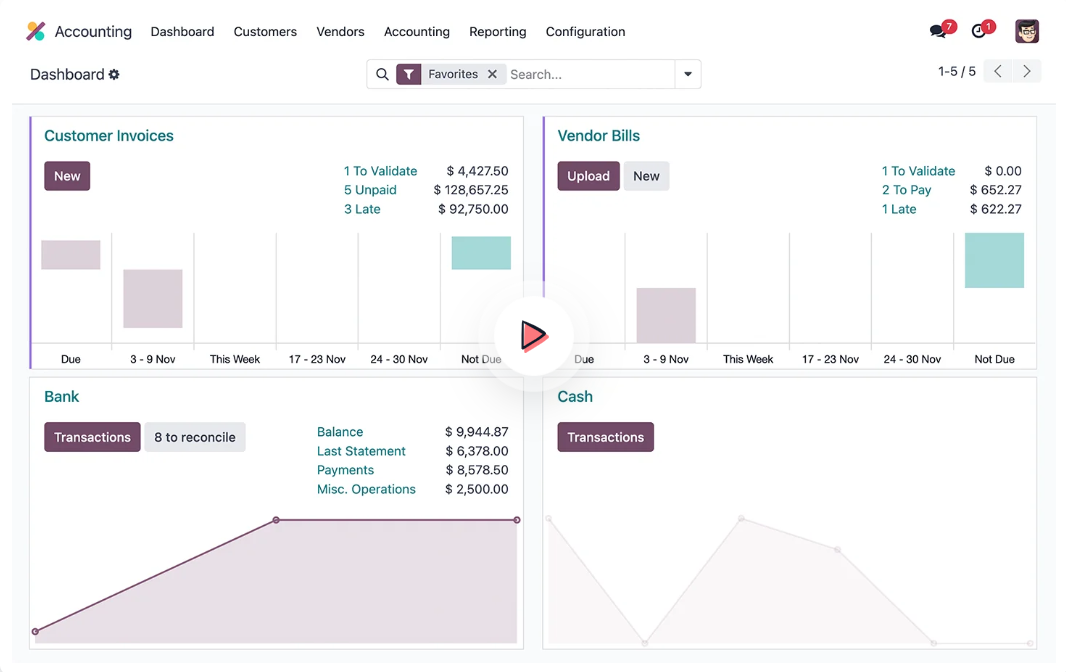Viewport: 1066px width, 672px height.
Task: Click Upload button in Vendor Bills
Action: 588,176
